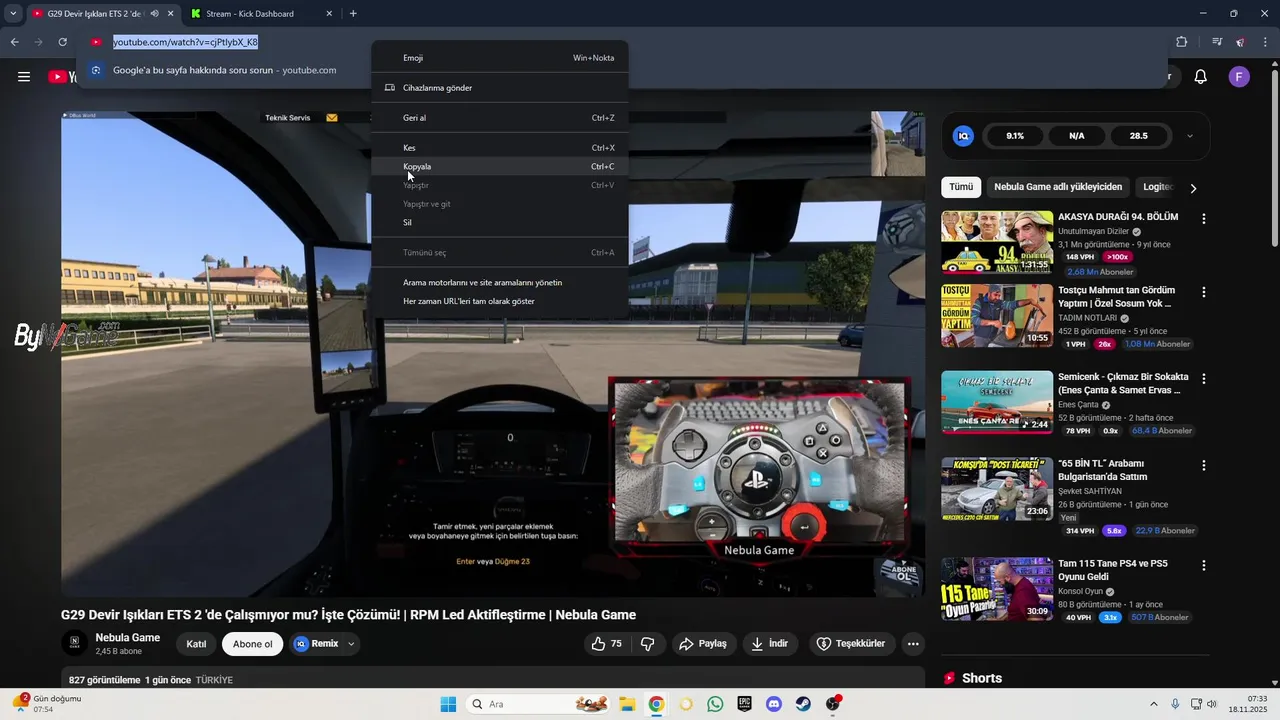Expand the vidIQ stats panel chevron

[1189, 136]
